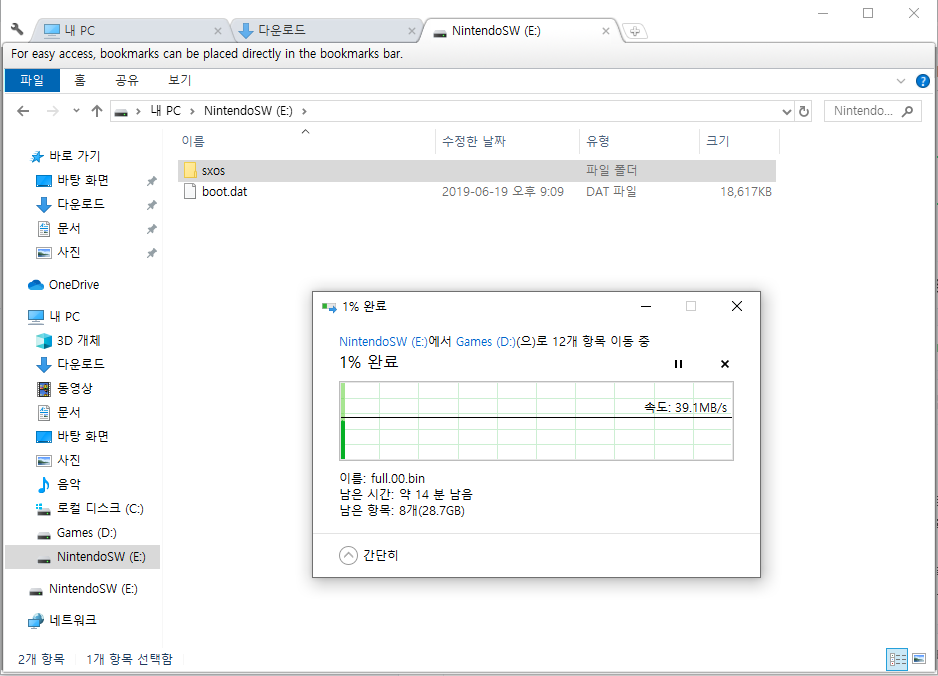Click full.00.bin file name text
938x676 pixels.
pyautogui.click(x=398, y=479)
